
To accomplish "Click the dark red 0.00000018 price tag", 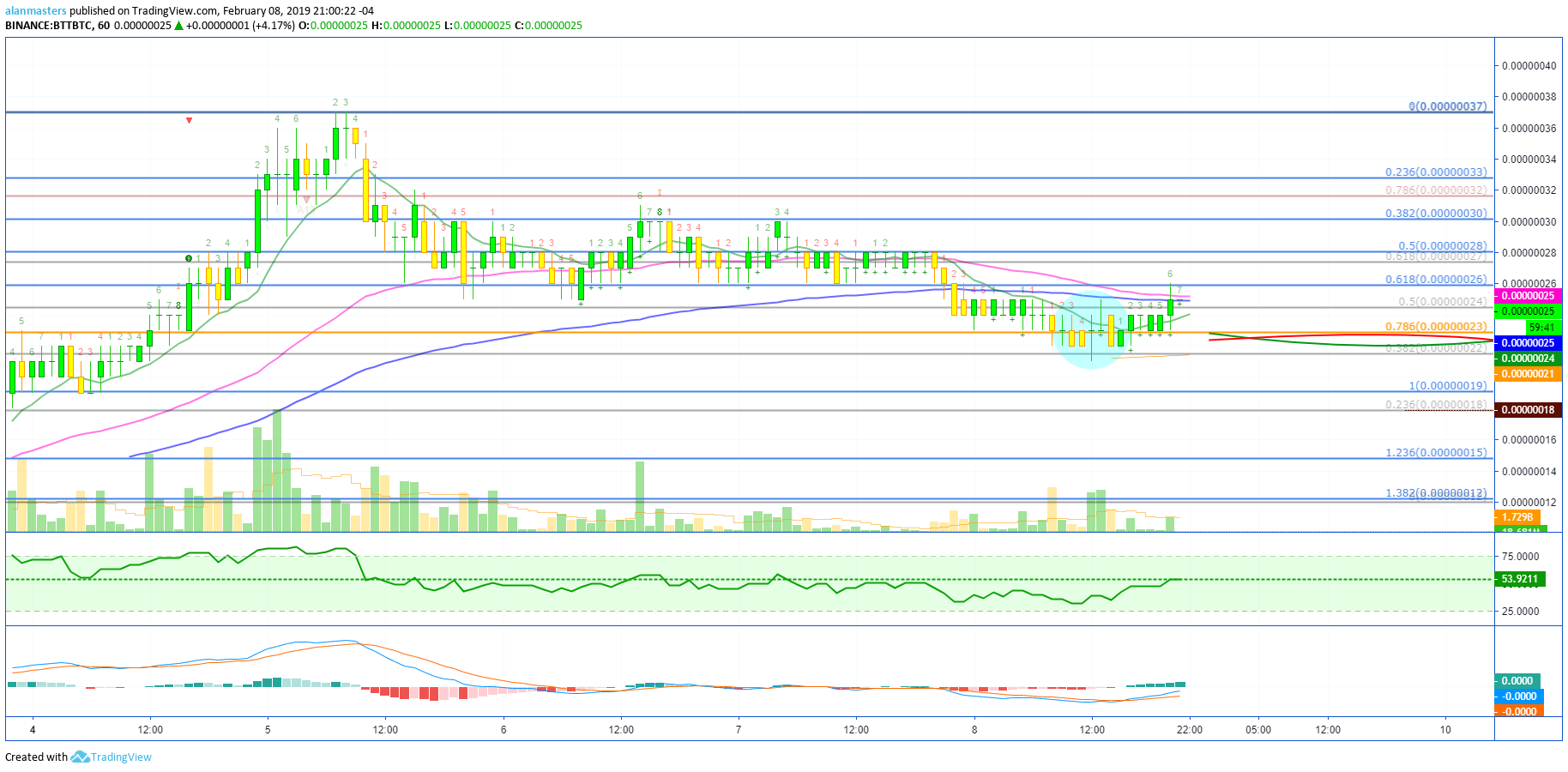I will click(x=1528, y=410).
